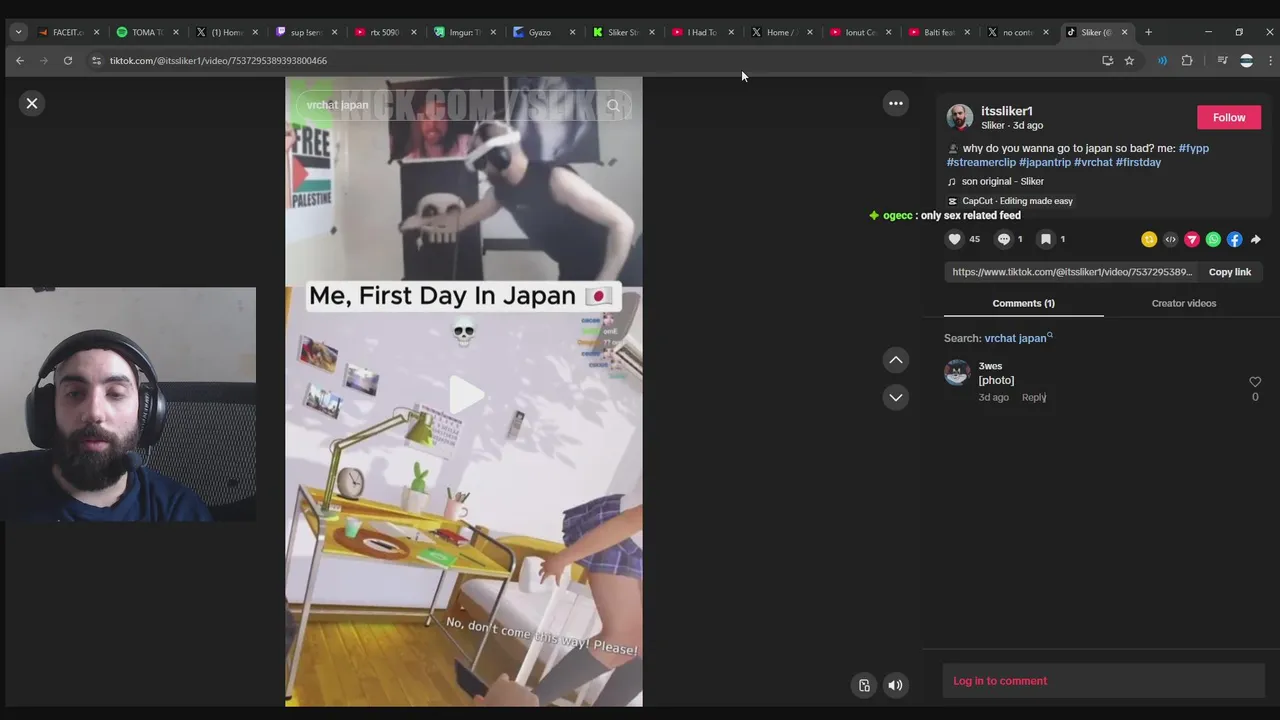Open the install app icon in address bar
The image size is (1280, 720).
pyautogui.click(x=1107, y=60)
